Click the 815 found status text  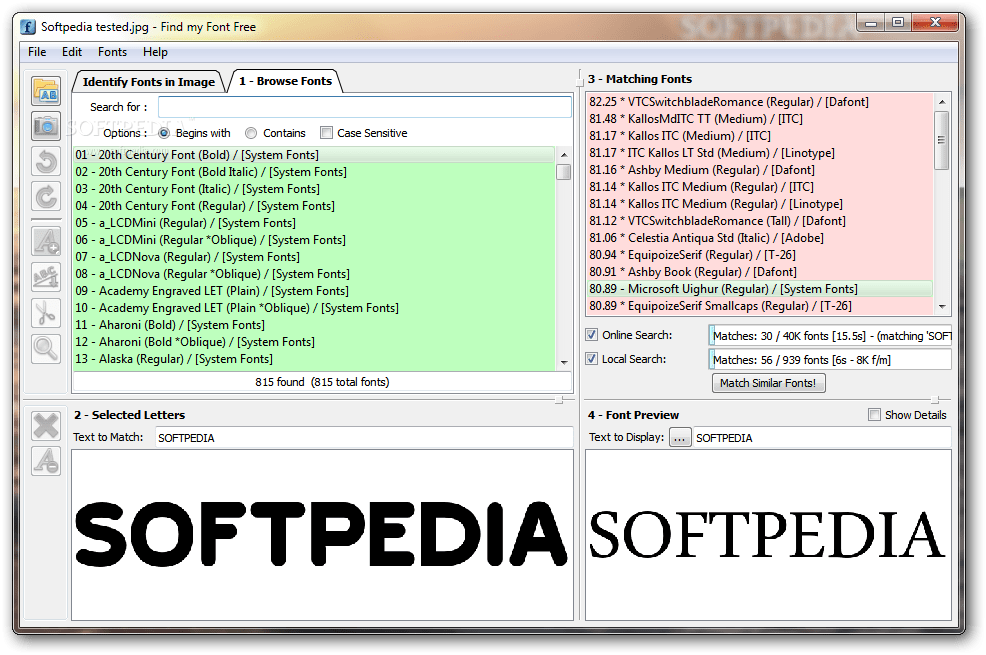tap(323, 382)
